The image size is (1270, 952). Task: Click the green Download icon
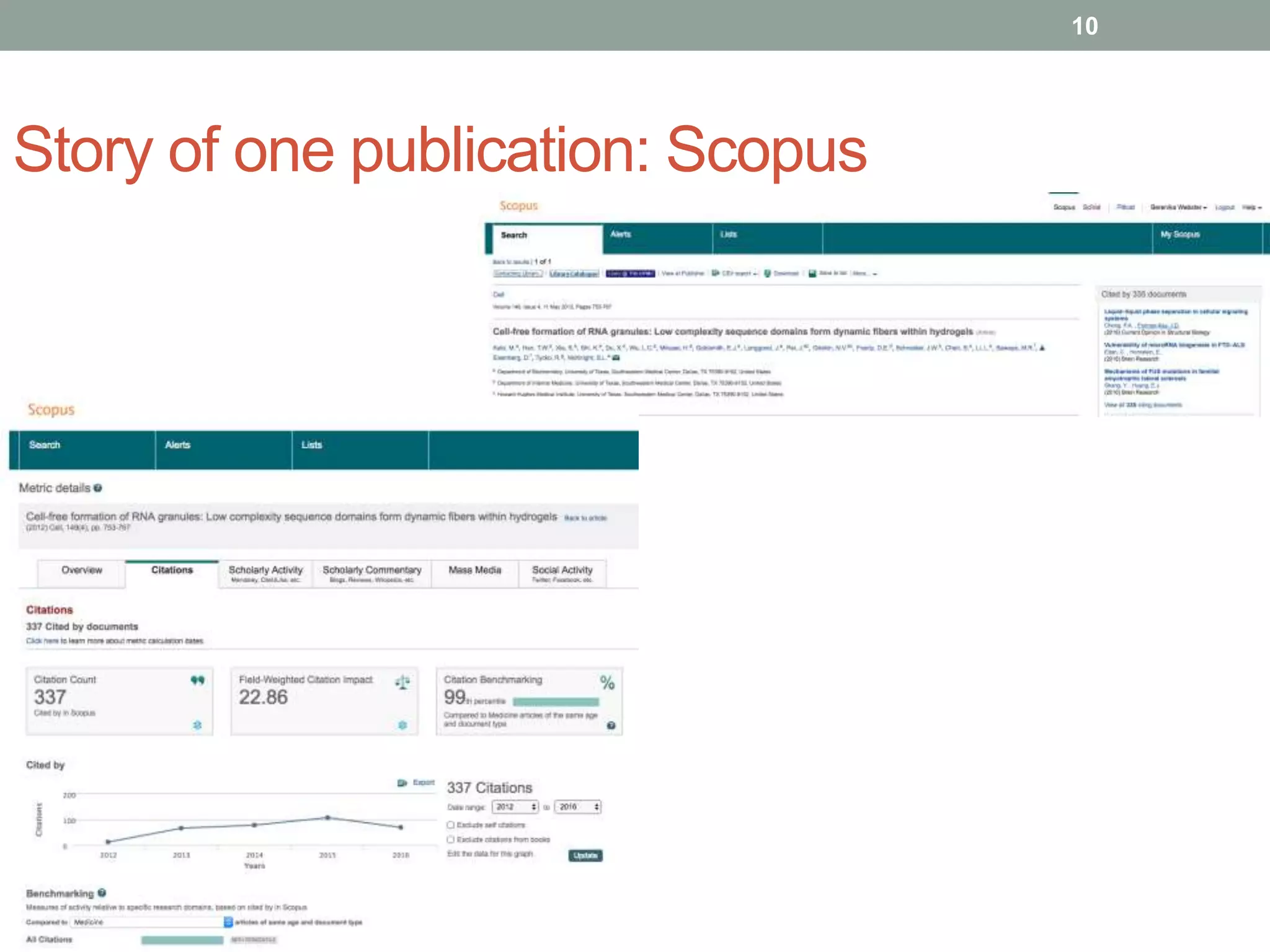[767, 273]
